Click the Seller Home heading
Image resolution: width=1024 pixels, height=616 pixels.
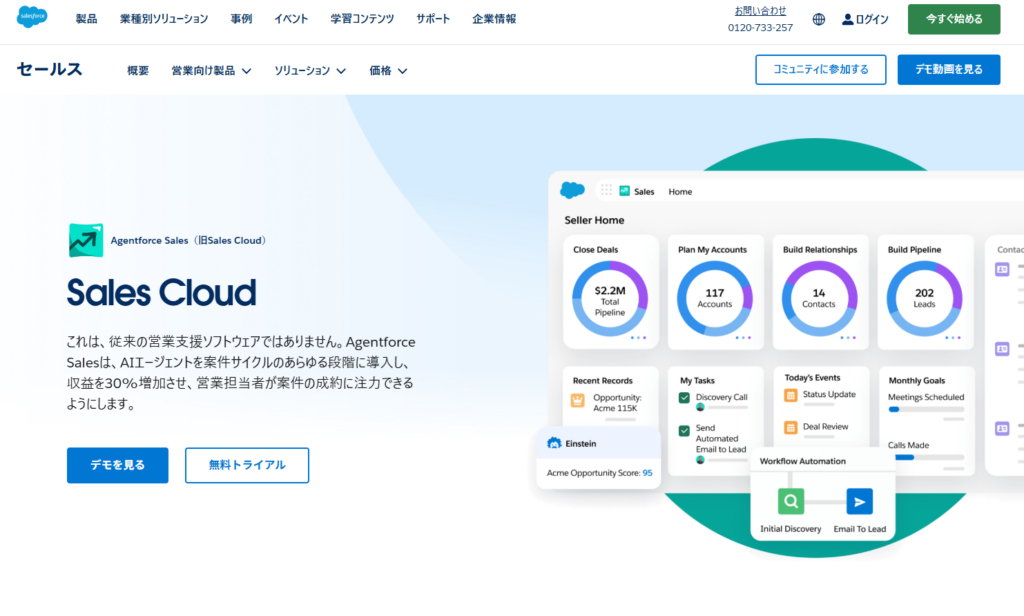[x=594, y=220]
